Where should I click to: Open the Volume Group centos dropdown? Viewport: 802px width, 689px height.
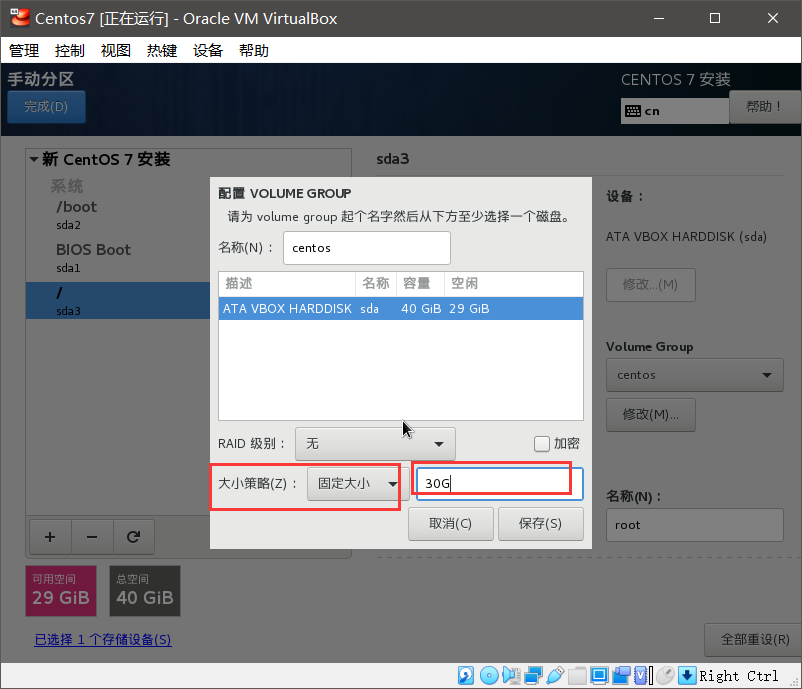click(x=694, y=374)
